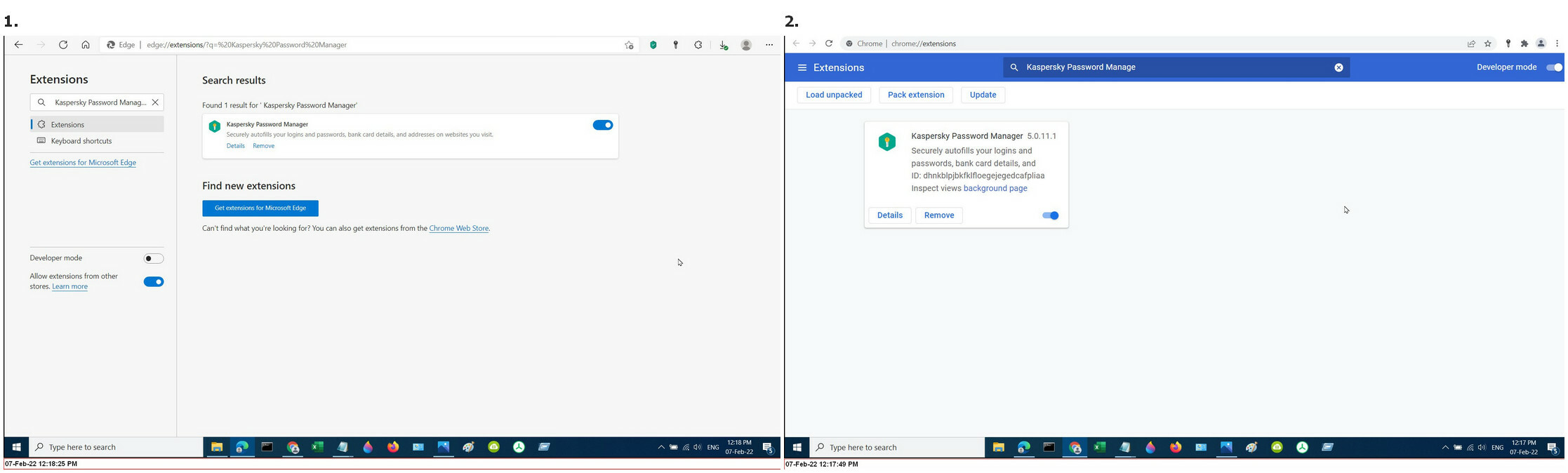
Task: Open the Edge profile avatar
Action: point(746,45)
